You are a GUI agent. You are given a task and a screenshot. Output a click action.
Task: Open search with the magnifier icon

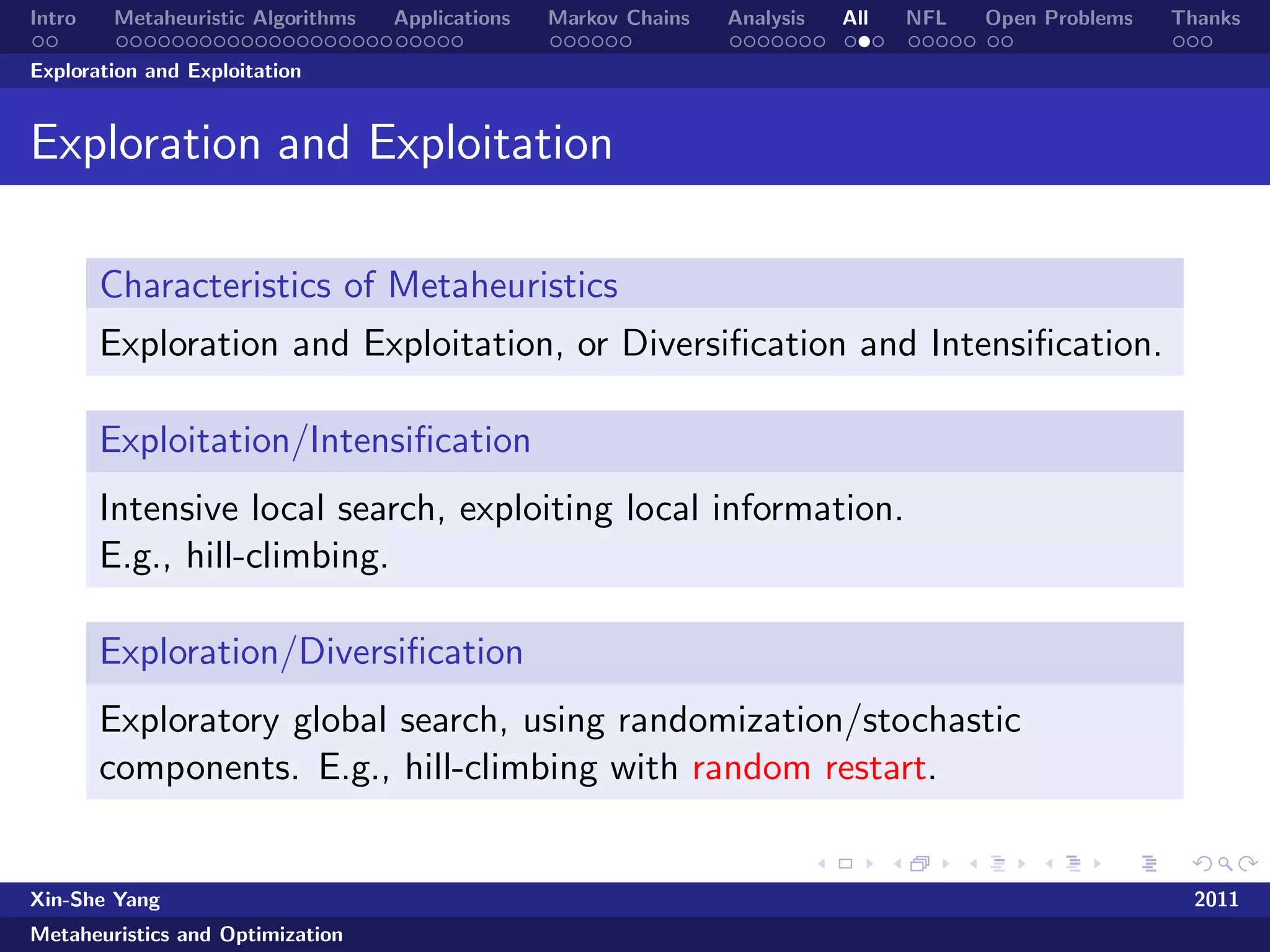pyautogui.click(x=1225, y=863)
